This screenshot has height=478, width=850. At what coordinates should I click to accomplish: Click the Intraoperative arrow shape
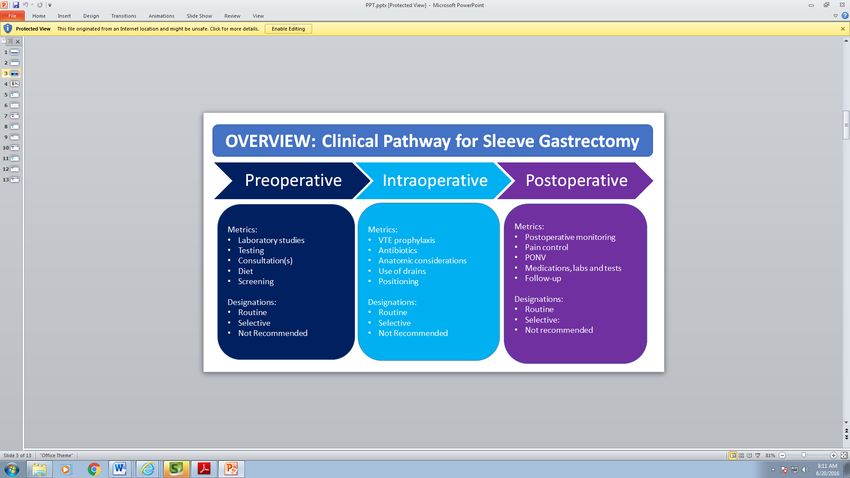[x=435, y=180]
